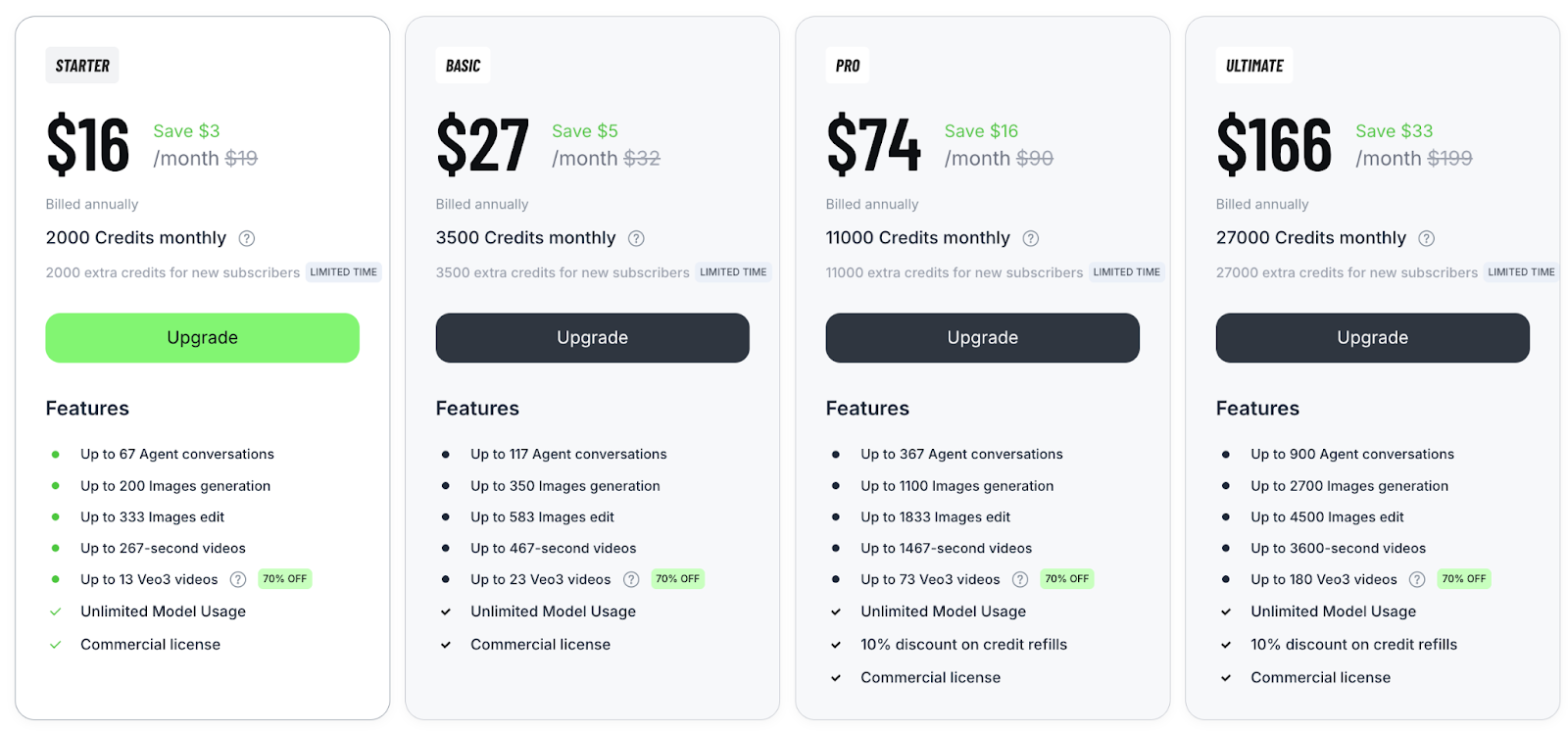Open info icon for 73 Veo3 videos
The image size is (1568, 733).
coord(1020,579)
